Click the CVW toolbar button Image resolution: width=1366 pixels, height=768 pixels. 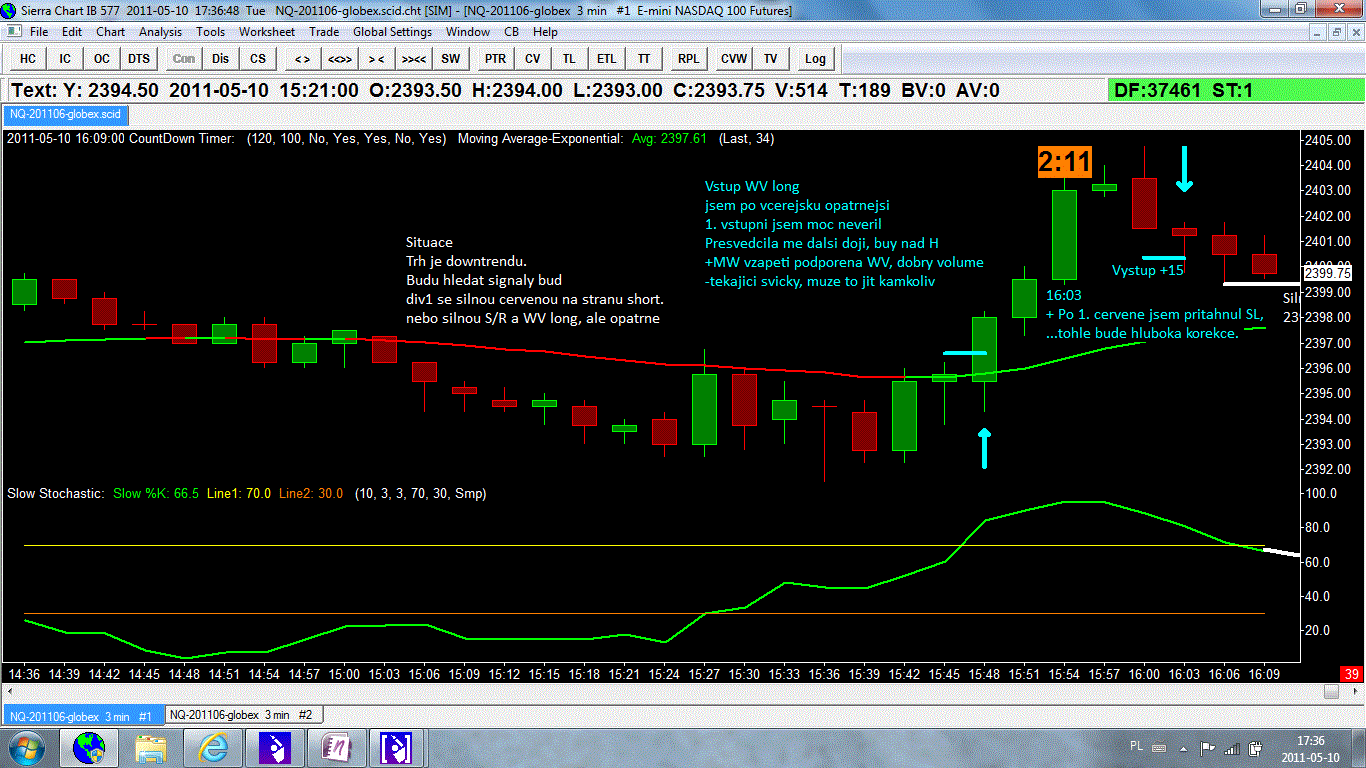733,58
